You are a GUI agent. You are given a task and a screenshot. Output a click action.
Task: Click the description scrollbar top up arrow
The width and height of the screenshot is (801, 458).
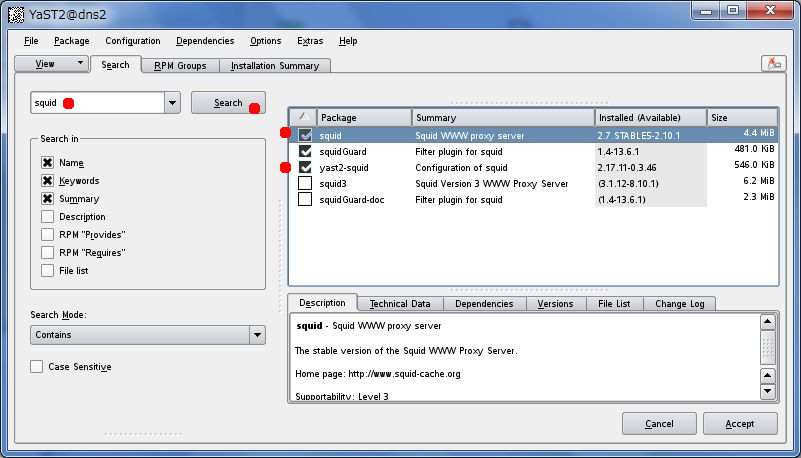pyautogui.click(x=767, y=322)
